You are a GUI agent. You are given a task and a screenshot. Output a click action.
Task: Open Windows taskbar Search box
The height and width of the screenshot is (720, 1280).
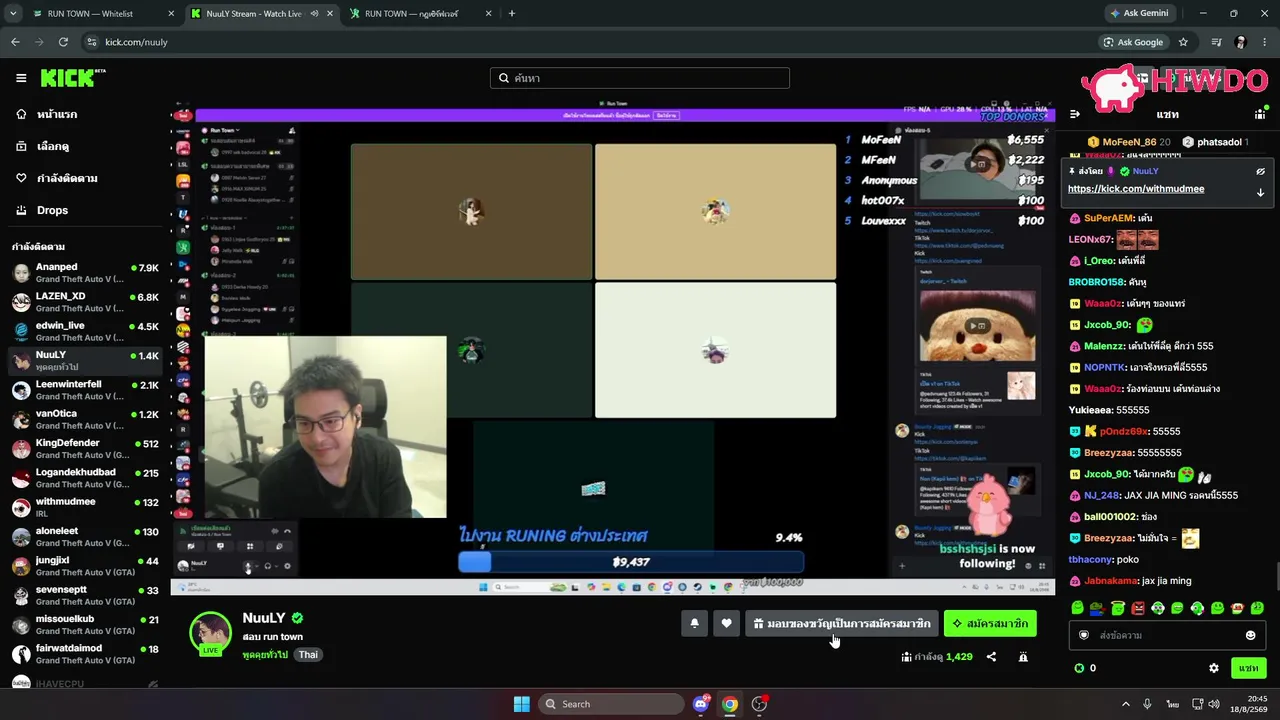pos(613,704)
